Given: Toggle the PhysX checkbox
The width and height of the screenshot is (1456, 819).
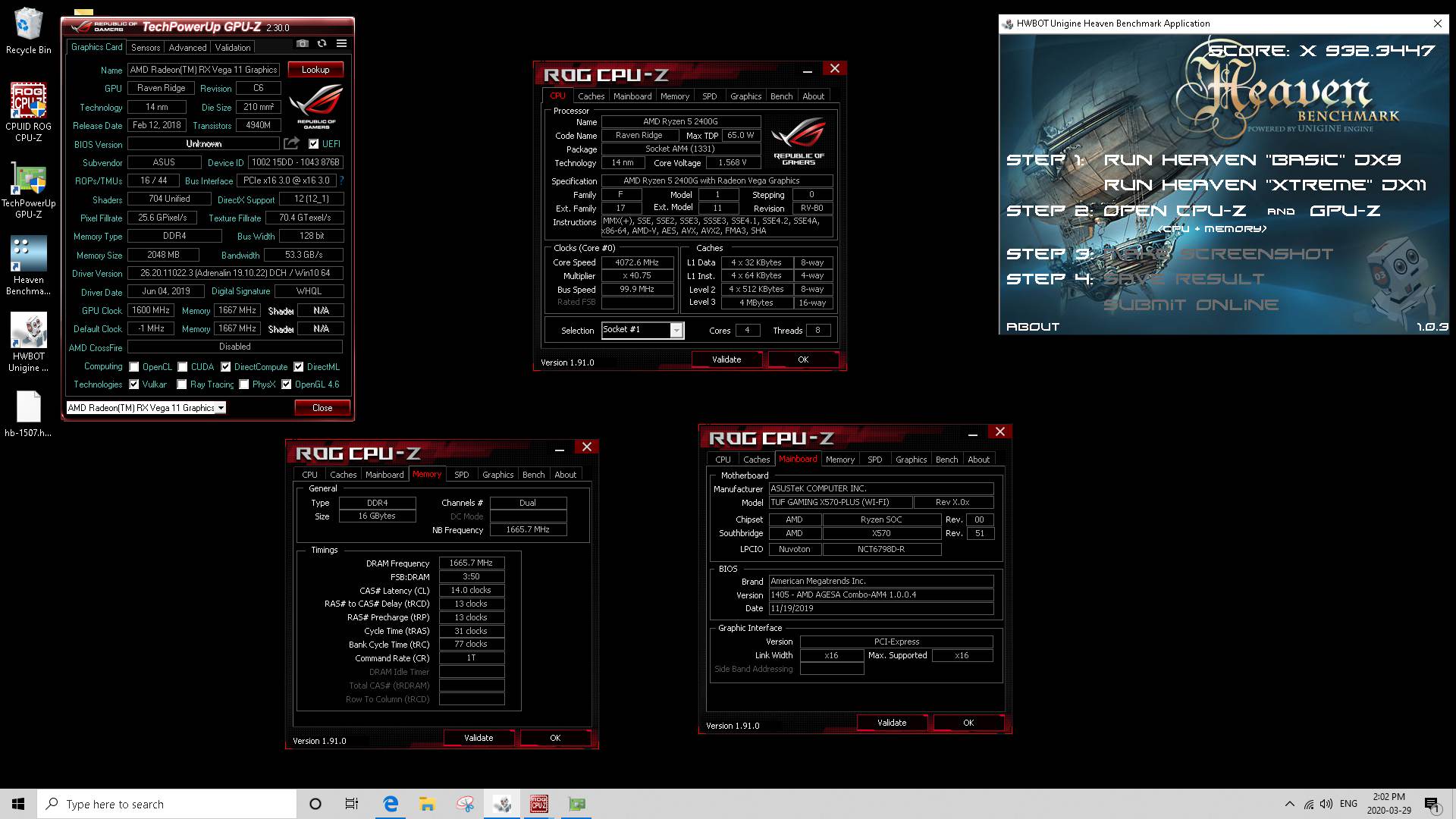Looking at the screenshot, I should (244, 384).
